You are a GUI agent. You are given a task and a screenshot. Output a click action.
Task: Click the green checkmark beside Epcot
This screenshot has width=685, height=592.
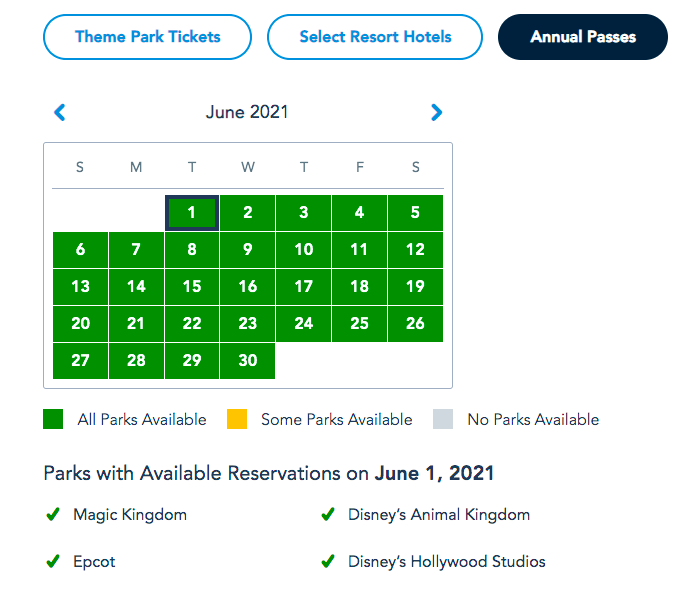click(53, 561)
